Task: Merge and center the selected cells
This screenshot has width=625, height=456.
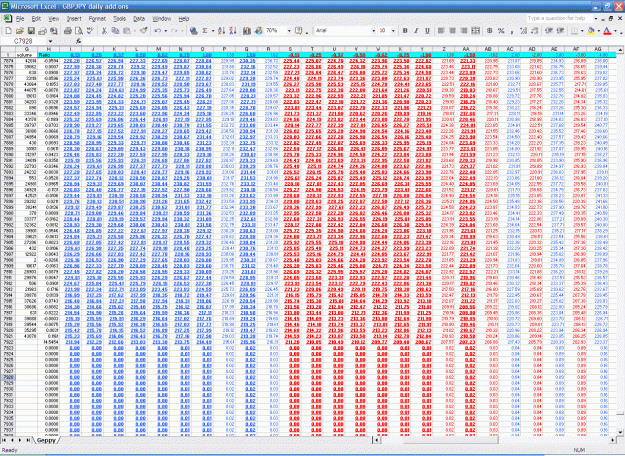Action: click(x=475, y=31)
